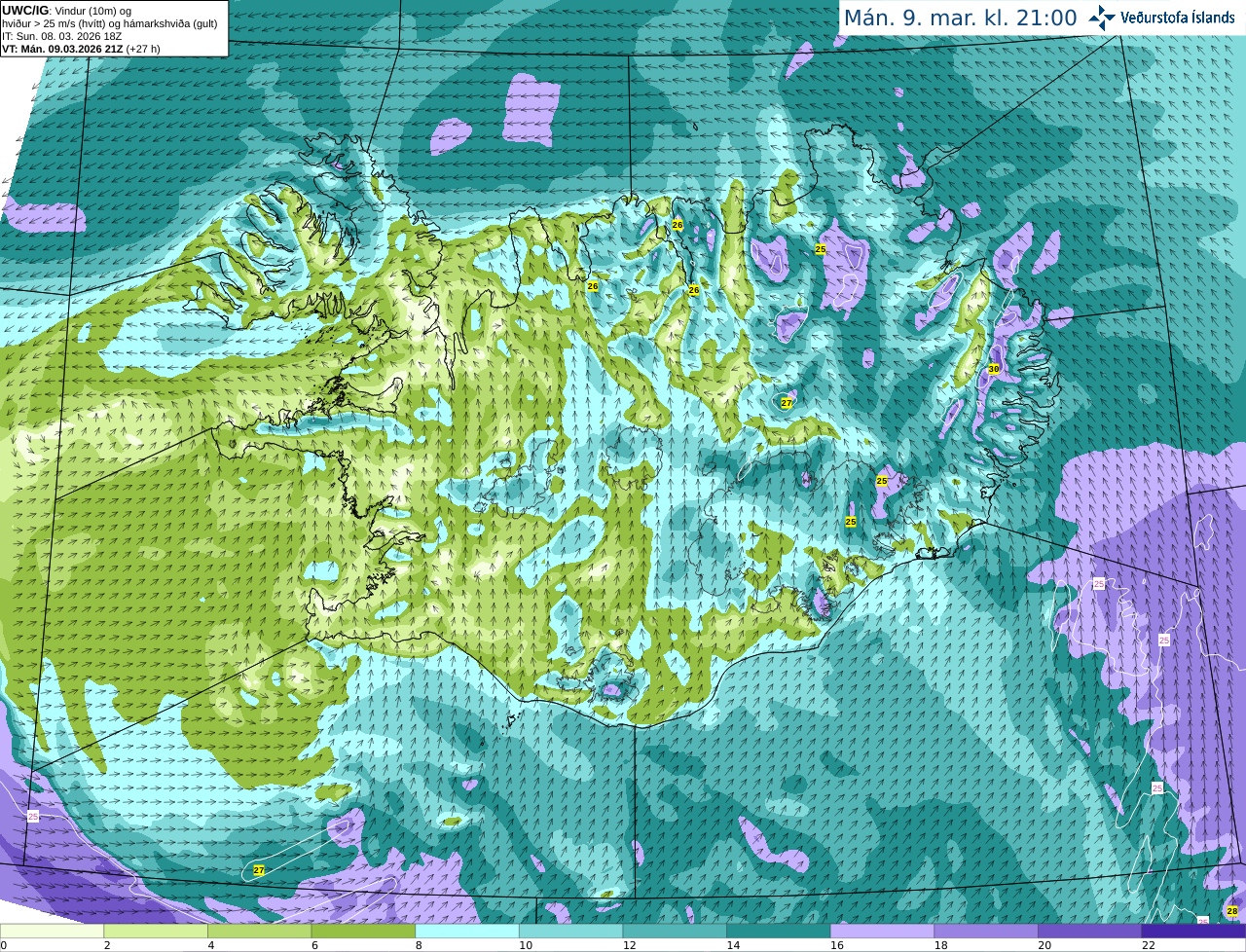The image size is (1246, 952).
Task: Click the color scale label 8
Action: click(x=418, y=945)
